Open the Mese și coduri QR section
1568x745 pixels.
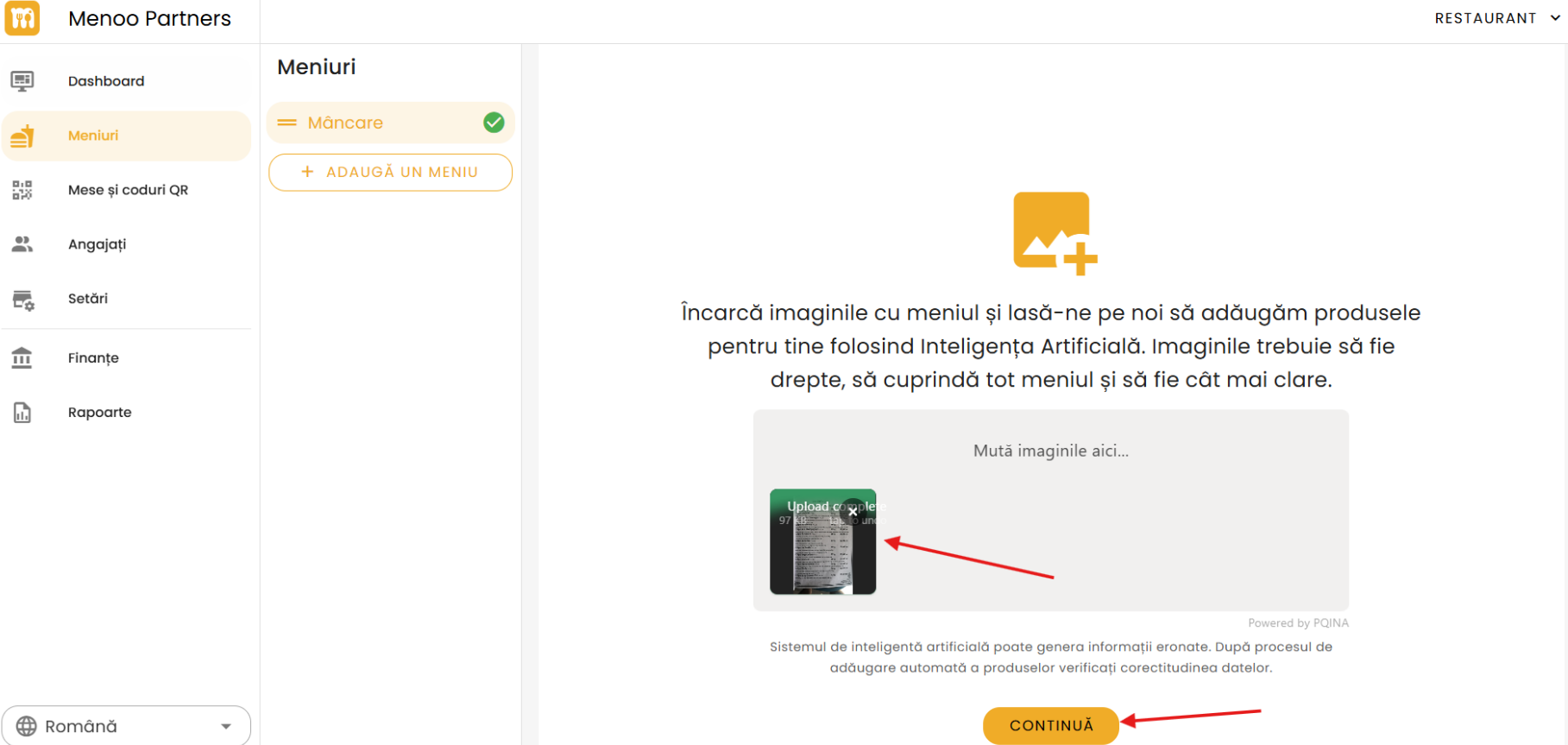click(128, 190)
